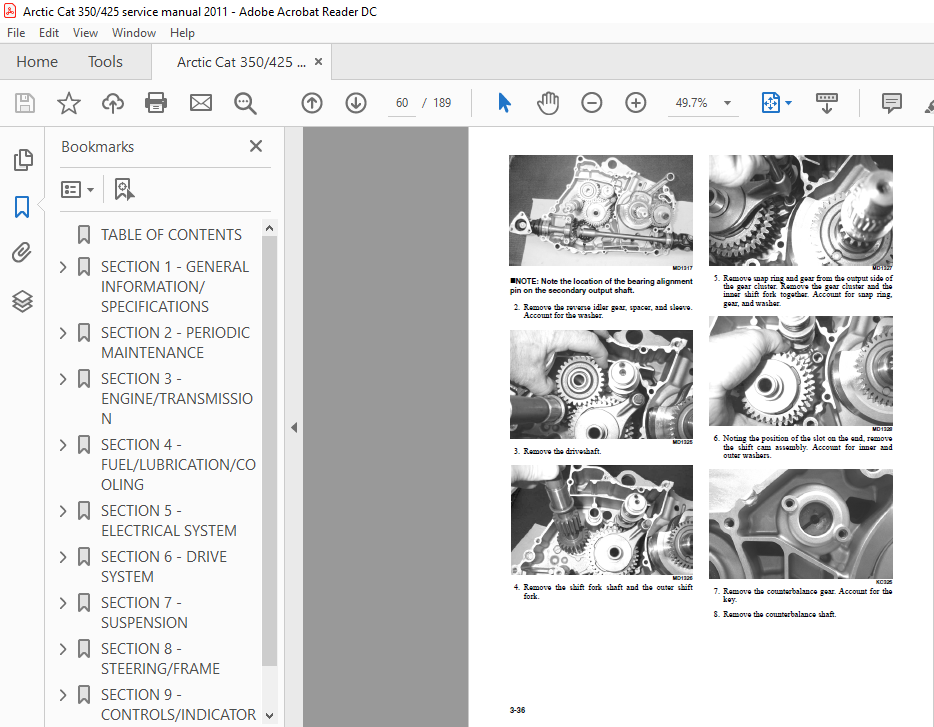The width and height of the screenshot is (934, 727).
Task: Open the scrolling mode keyboard icon
Action: click(x=827, y=103)
